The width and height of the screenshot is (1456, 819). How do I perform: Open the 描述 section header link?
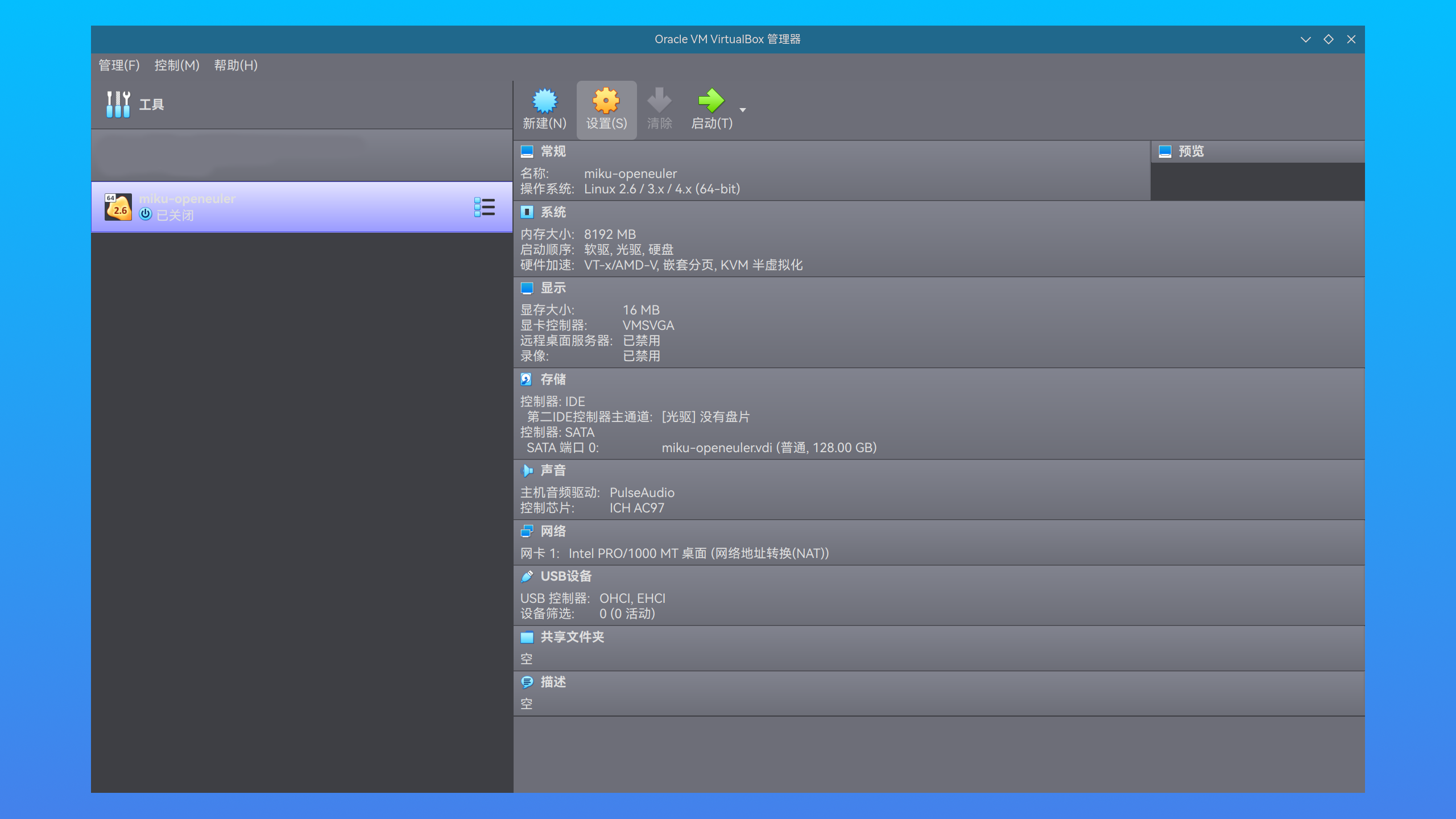coord(553,682)
